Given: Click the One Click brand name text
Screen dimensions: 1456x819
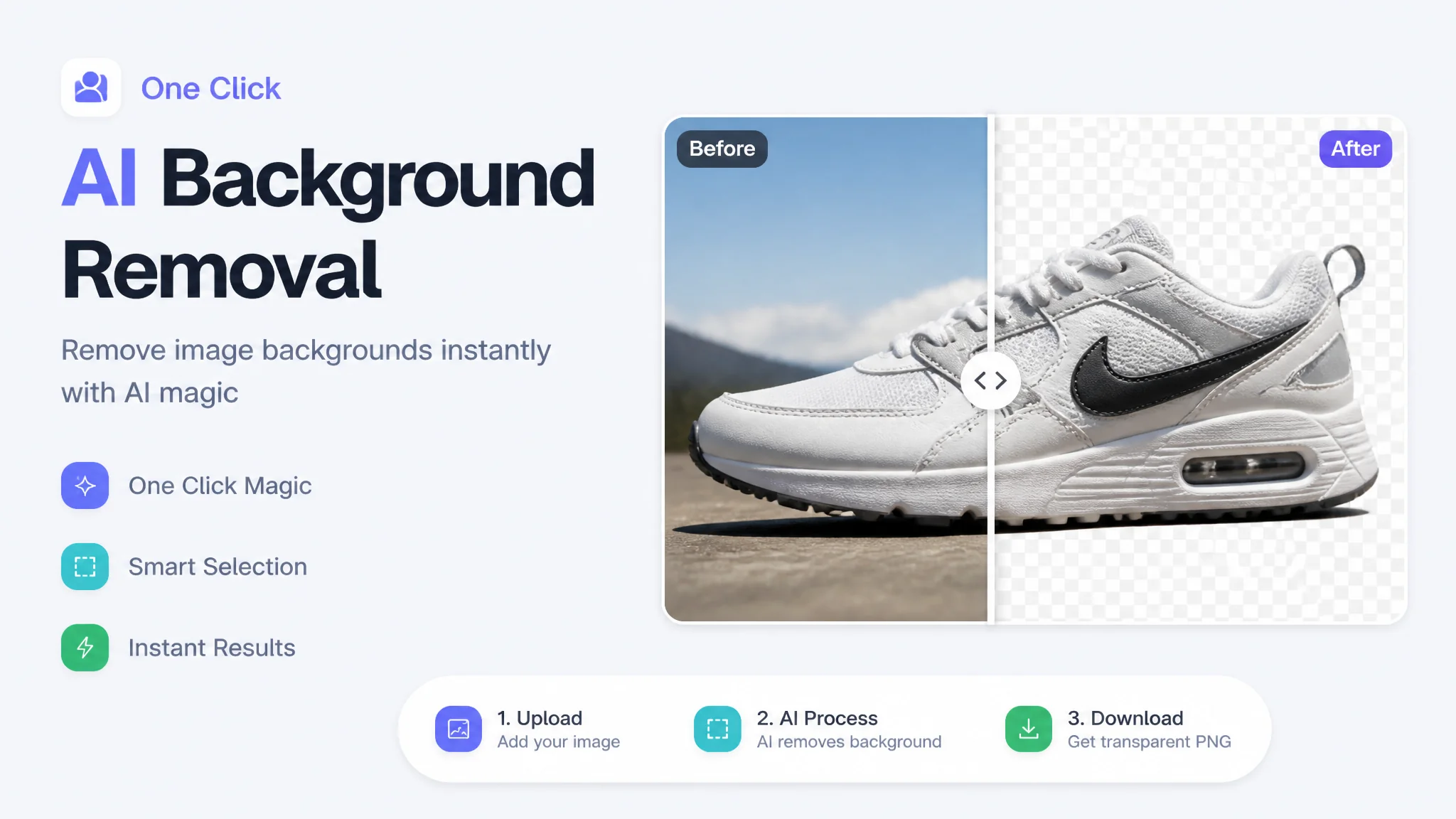Looking at the screenshot, I should [211, 88].
